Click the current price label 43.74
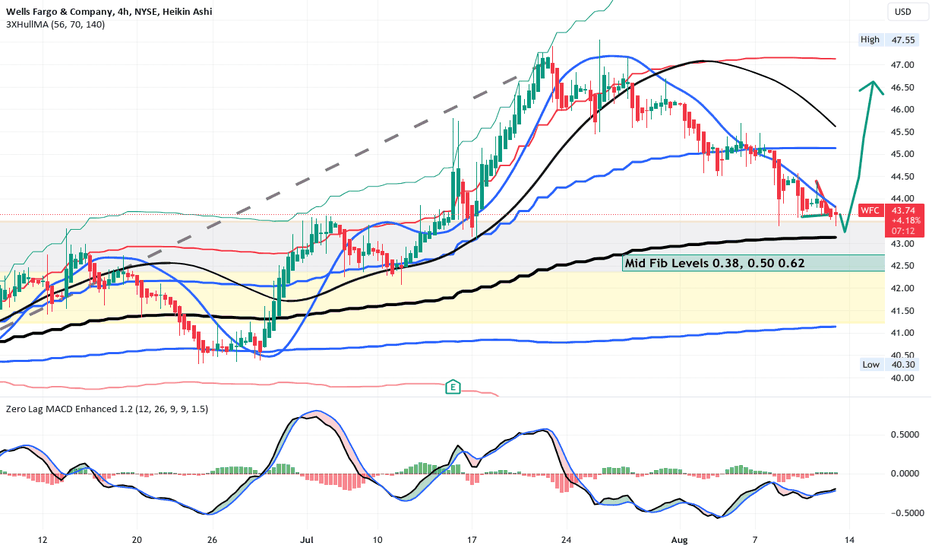 903,210
